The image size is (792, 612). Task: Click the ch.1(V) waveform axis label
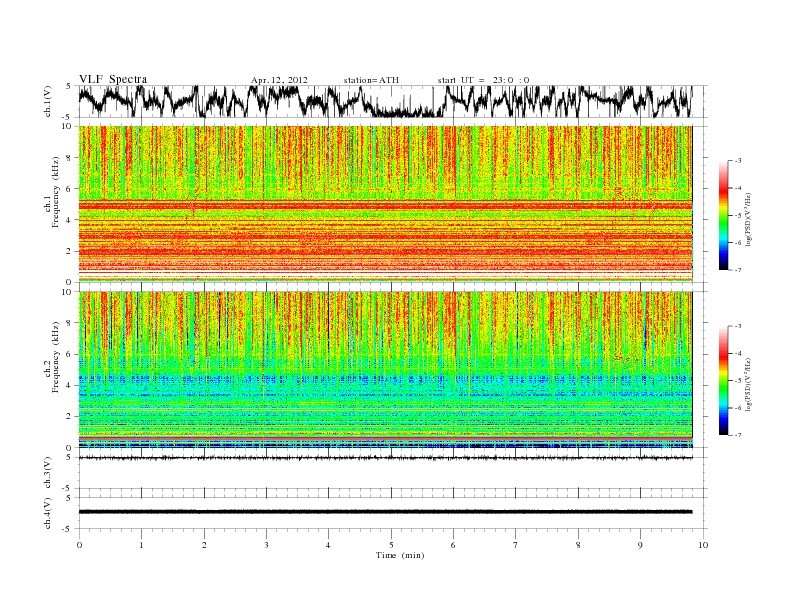click(x=47, y=101)
